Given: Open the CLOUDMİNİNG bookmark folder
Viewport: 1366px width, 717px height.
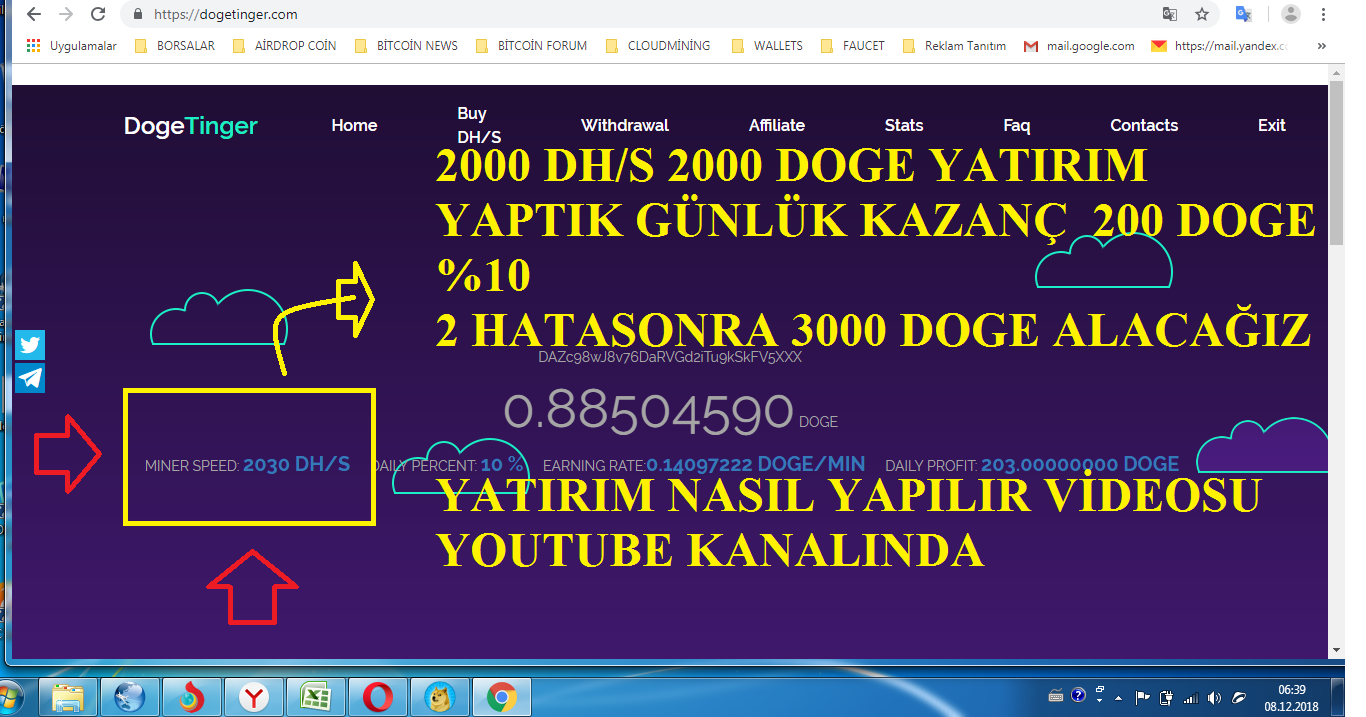Looking at the screenshot, I should (657, 46).
